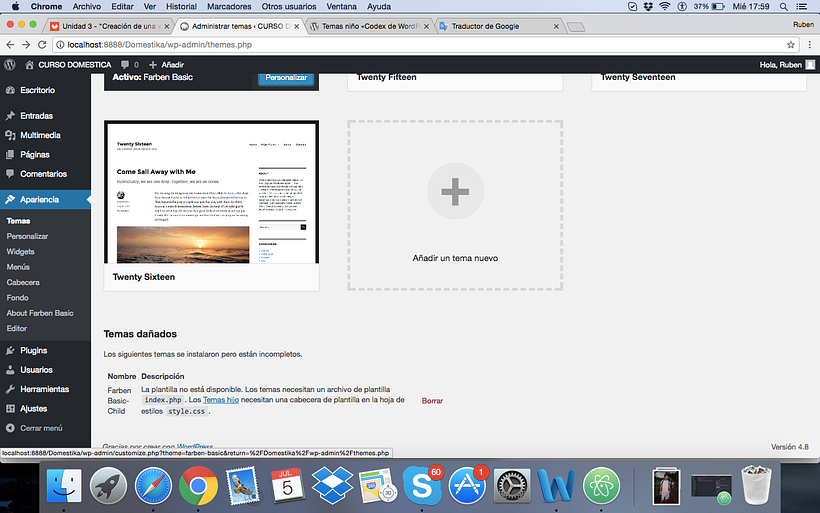Click the Wi-Fi icon in menu bar
820x513 pixels.
pos(665,6)
